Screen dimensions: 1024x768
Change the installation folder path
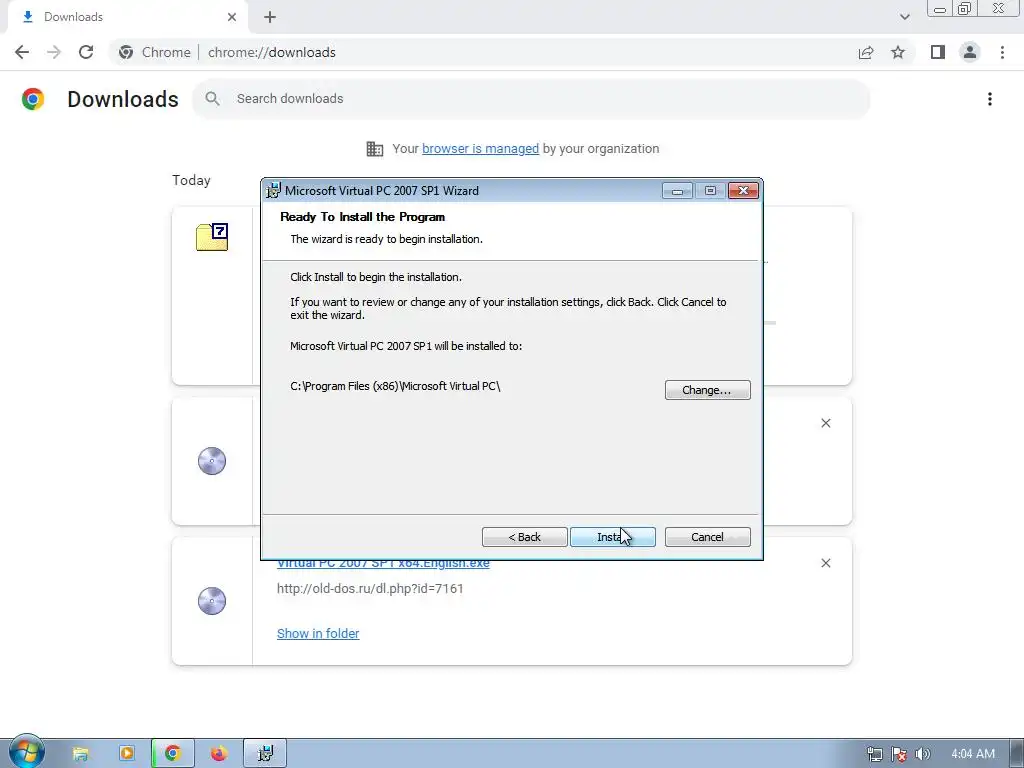707,390
